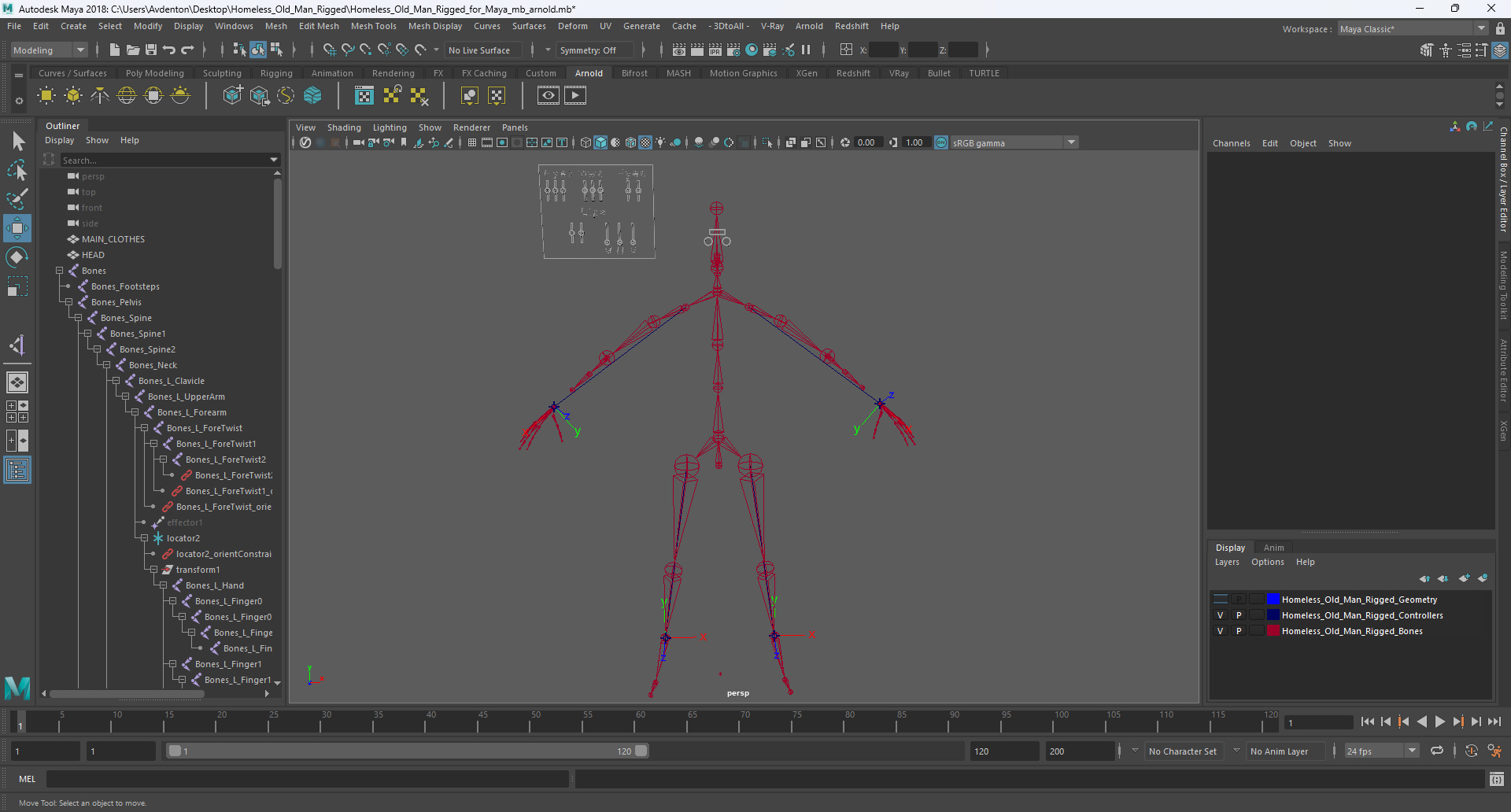
Task: Click the Autodesk account lock icon
Action: 1500,28
